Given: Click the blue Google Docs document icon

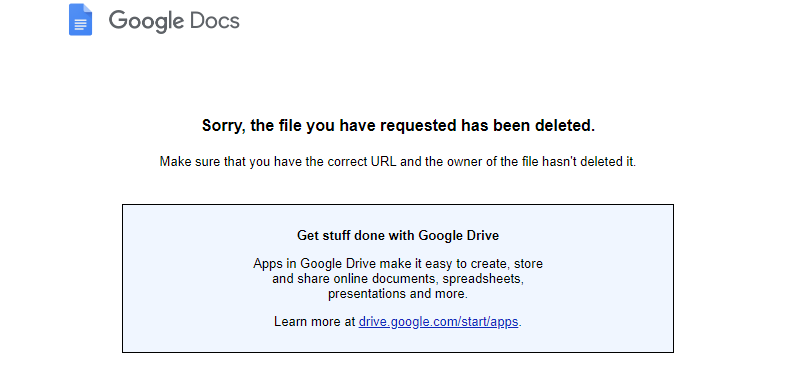Looking at the screenshot, I should point(81,20).
